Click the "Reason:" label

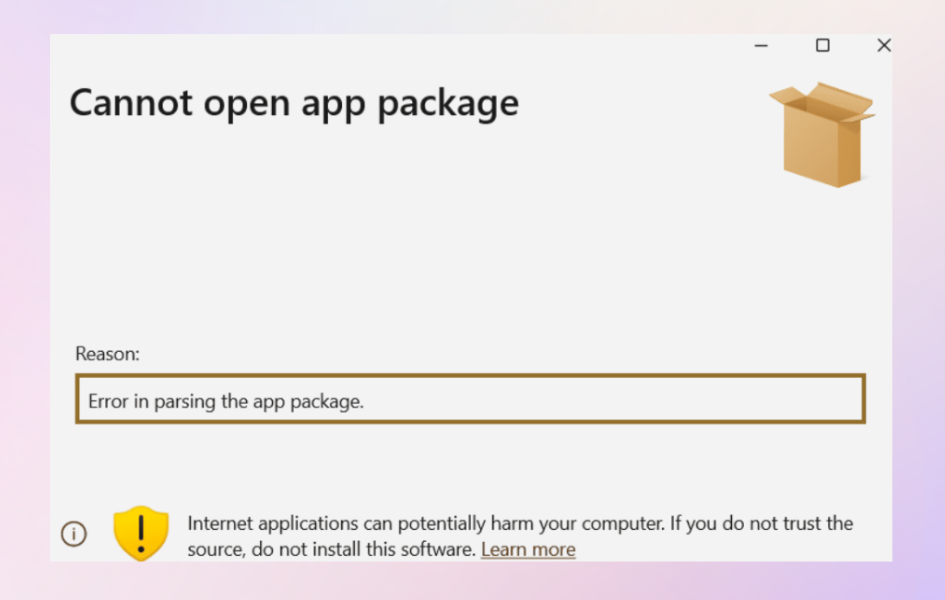coord(108,353)
